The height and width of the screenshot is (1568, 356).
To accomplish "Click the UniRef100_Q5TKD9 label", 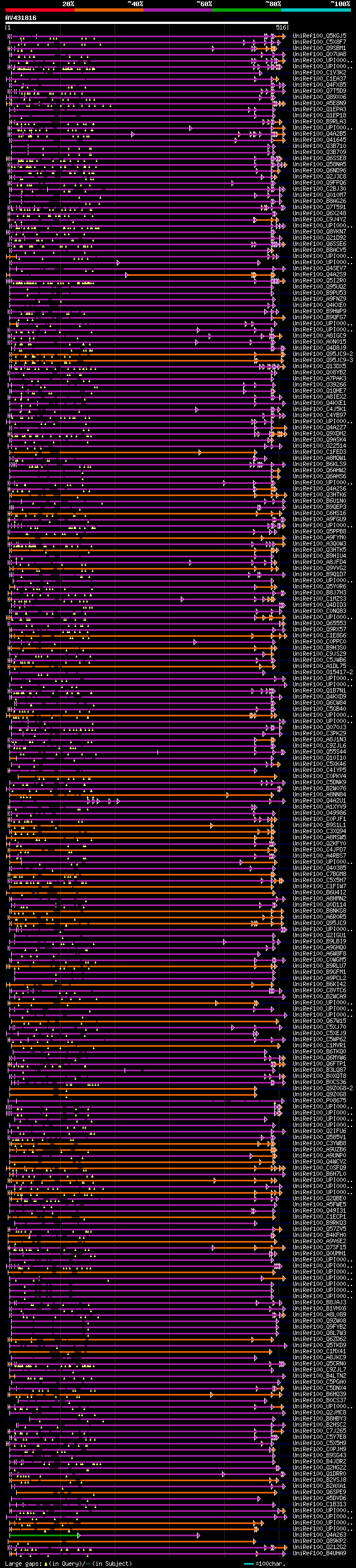I will (x=319, y=1345).
